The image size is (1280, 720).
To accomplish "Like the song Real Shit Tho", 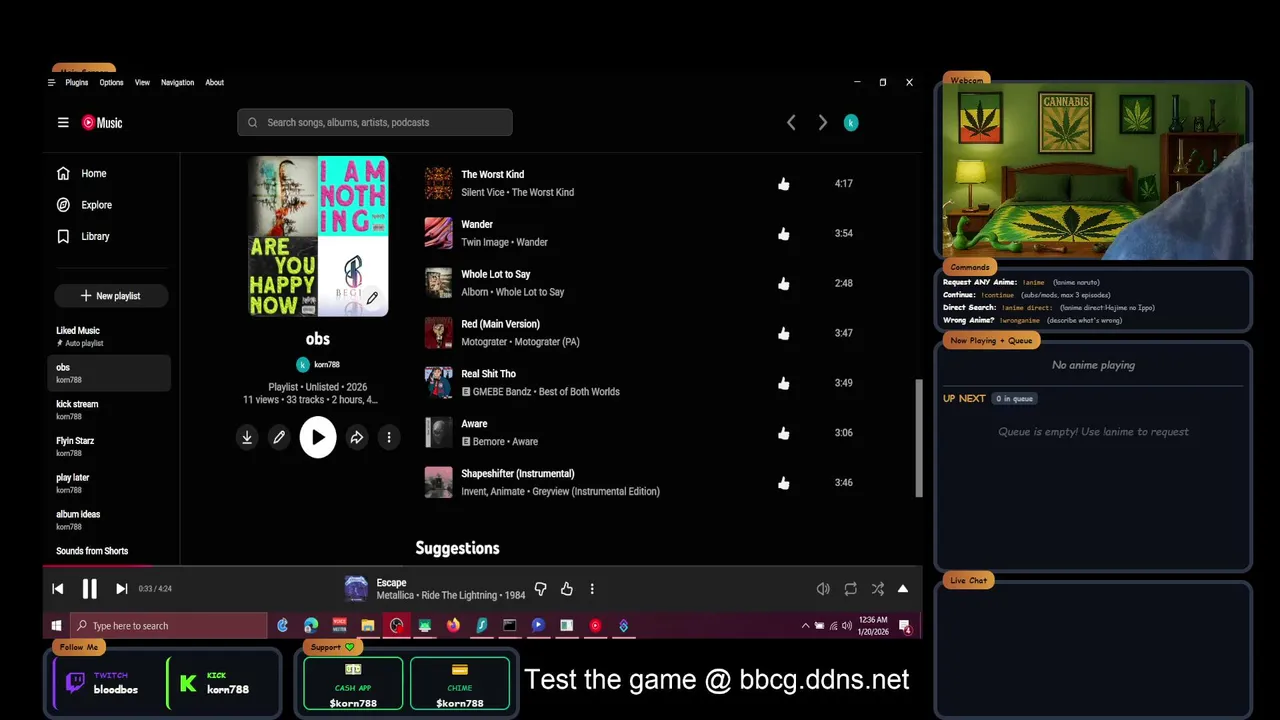I will click(x=784, y=383).
